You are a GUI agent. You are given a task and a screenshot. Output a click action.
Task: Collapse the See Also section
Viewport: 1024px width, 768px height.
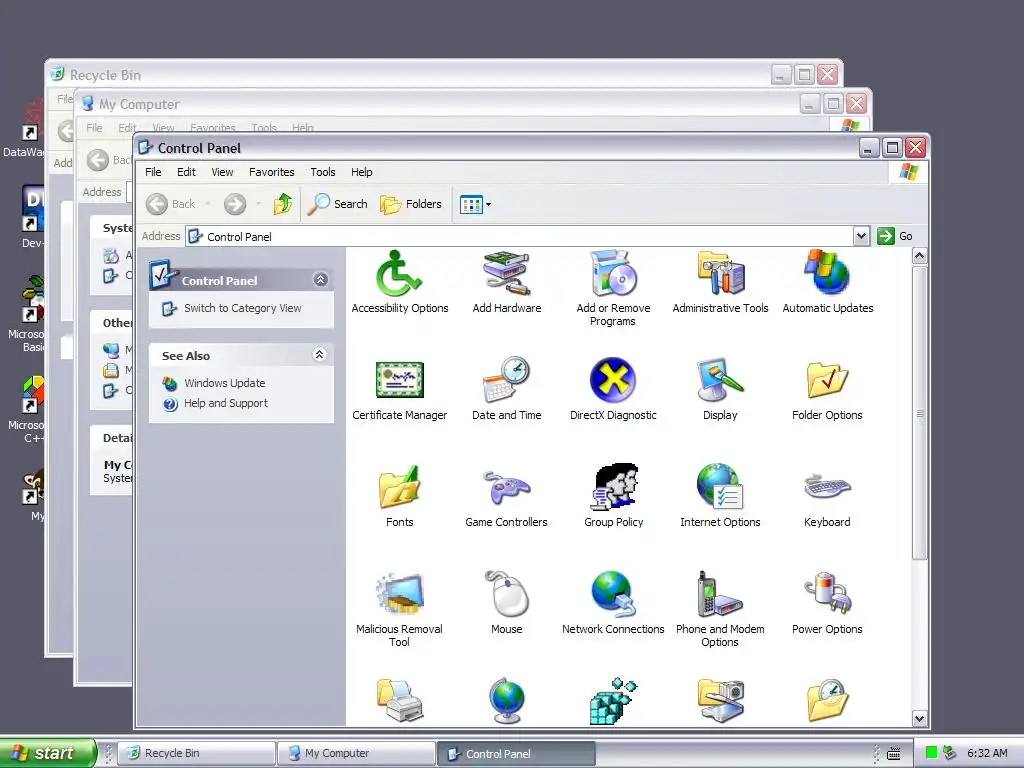(319, 355)
